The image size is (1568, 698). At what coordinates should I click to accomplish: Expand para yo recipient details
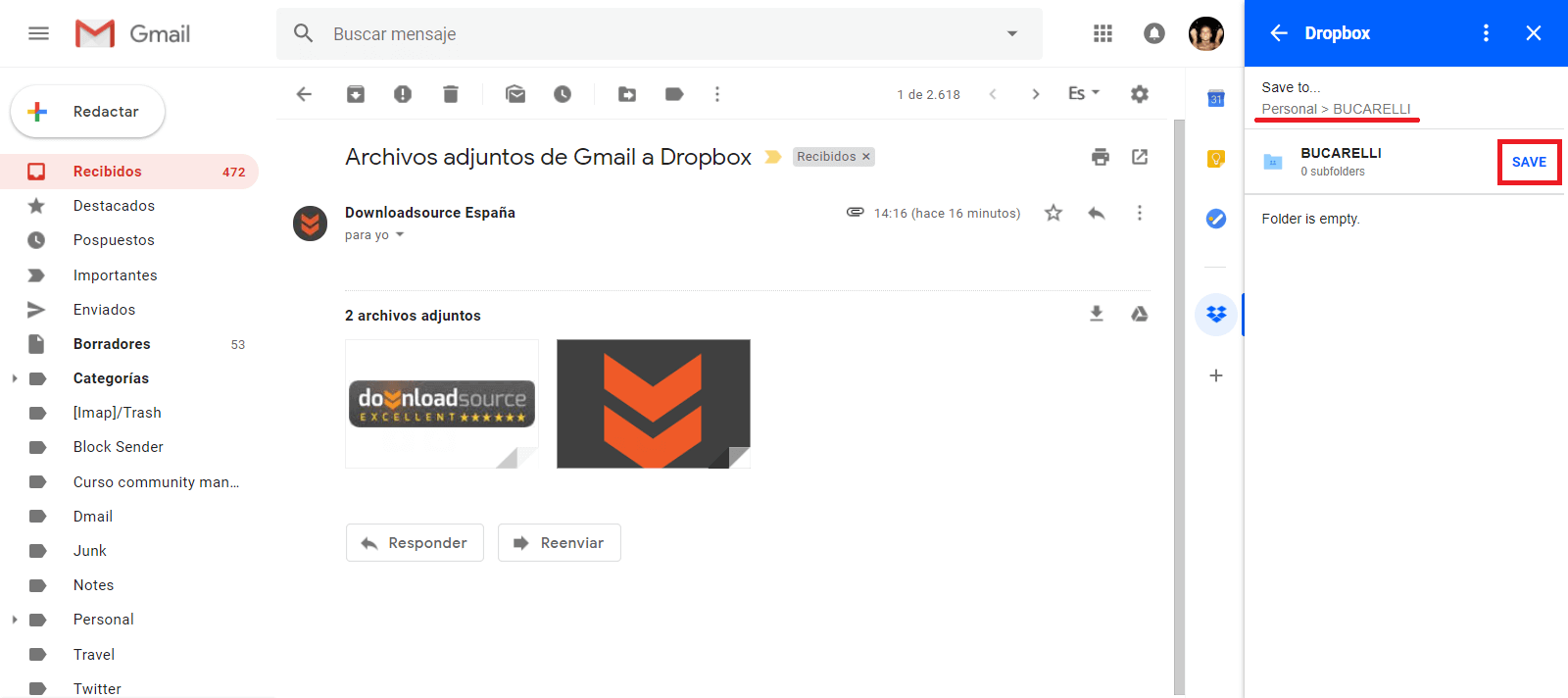click(x=400, y=234)
